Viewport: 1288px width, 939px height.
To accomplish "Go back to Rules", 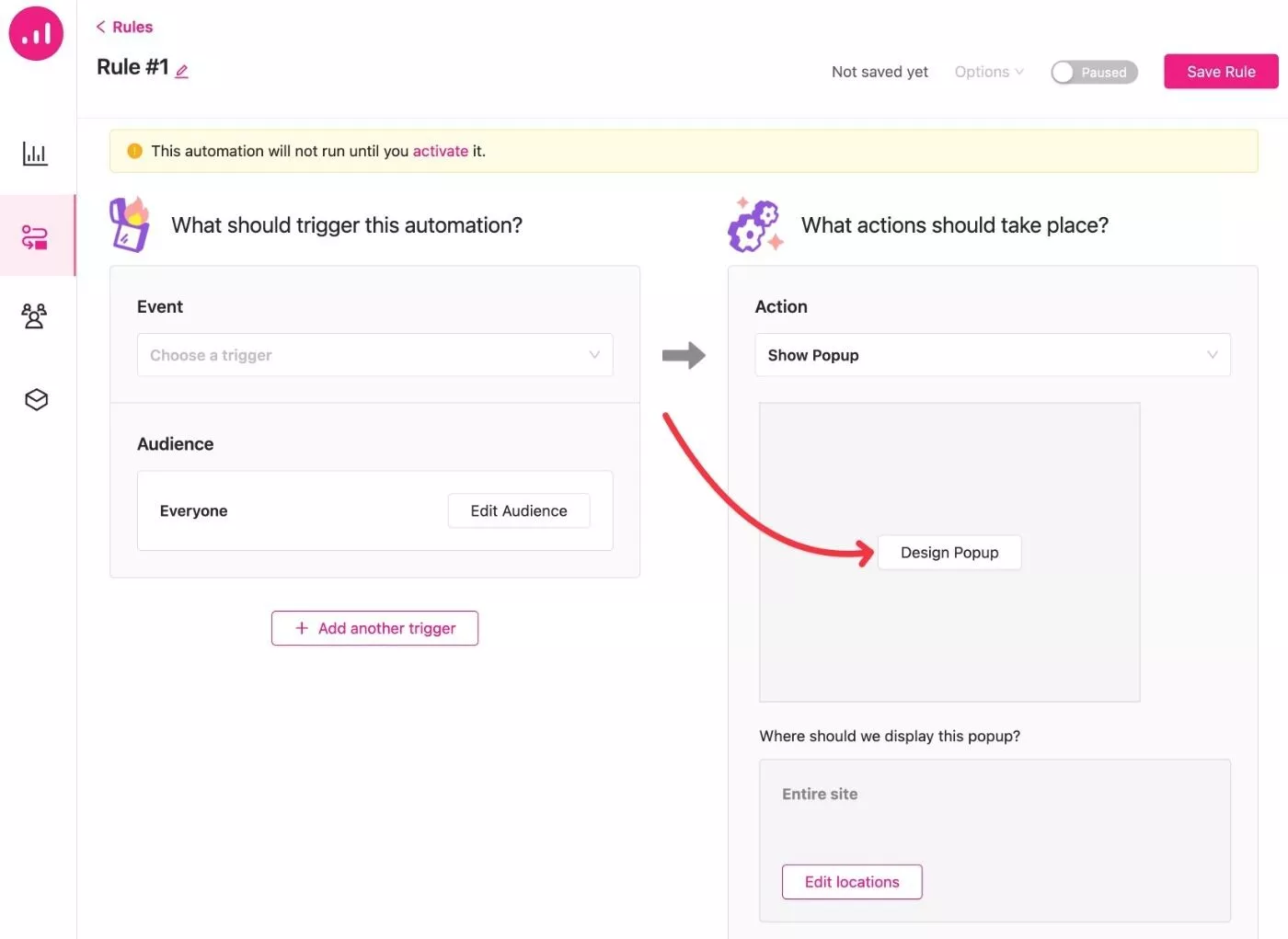I will tap(124, 27).
